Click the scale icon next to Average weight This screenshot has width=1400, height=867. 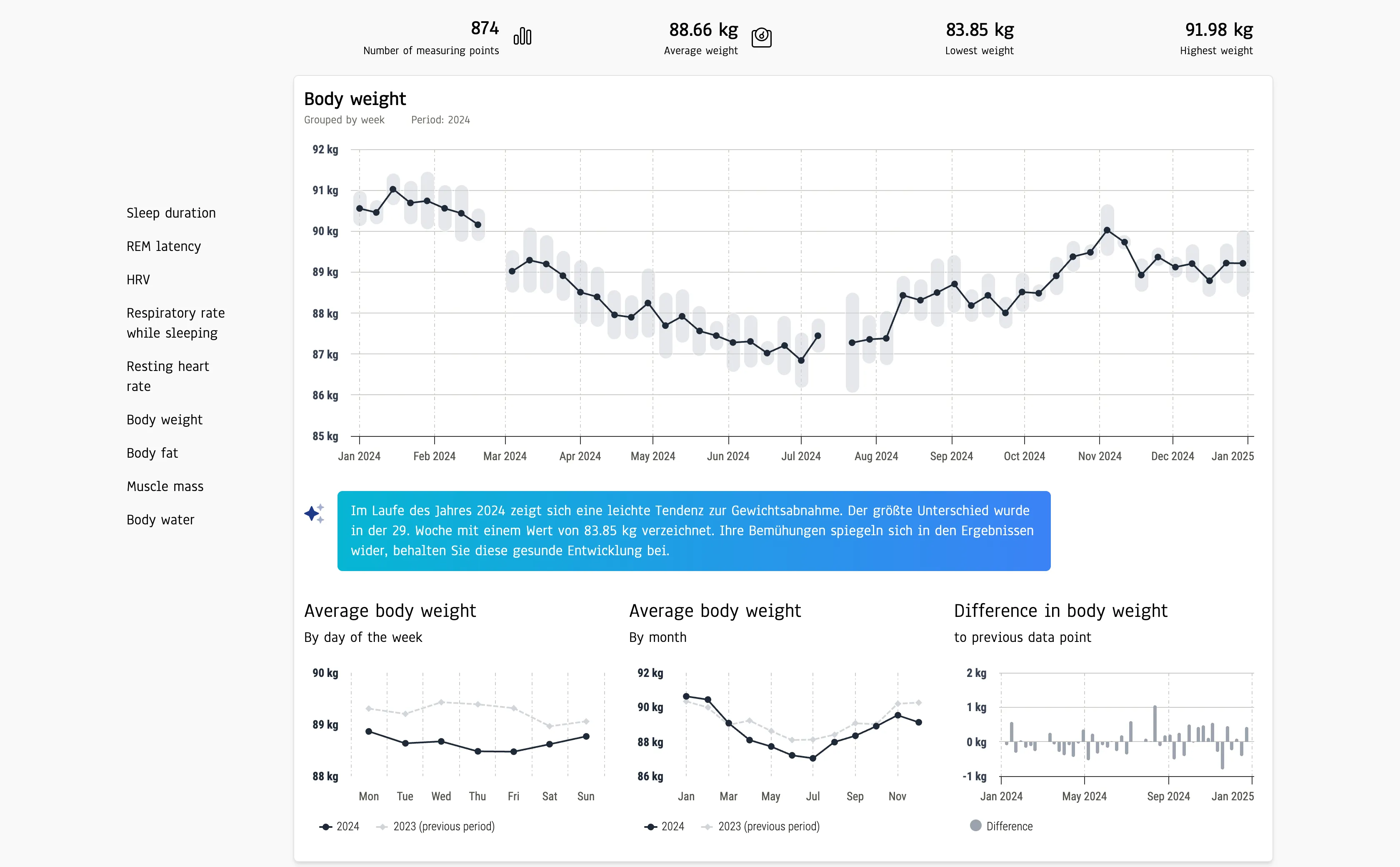[761, 37]
